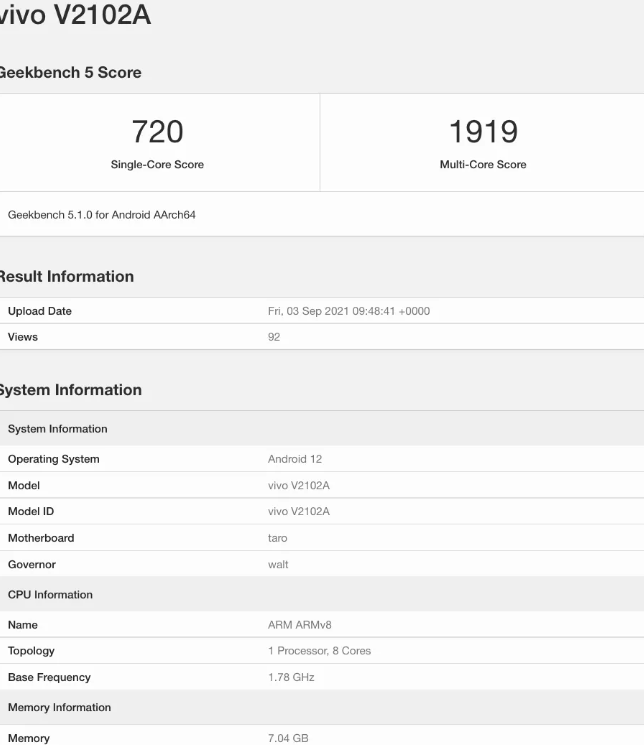Click the Governor value walt
This screenshot has height=745, width=644.
278,564
